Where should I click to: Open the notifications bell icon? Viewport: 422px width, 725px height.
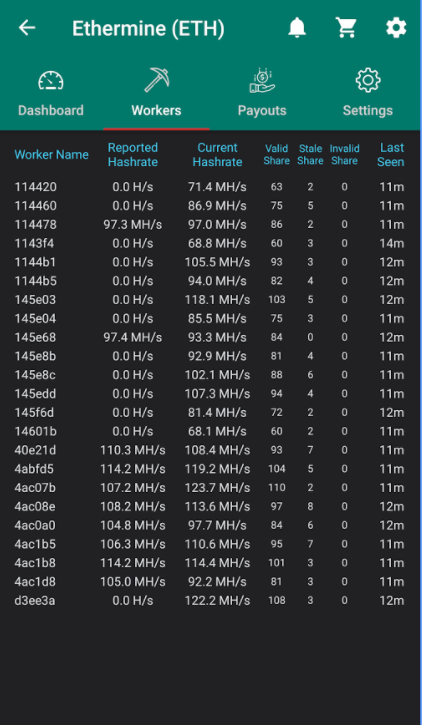pos(297,28)
